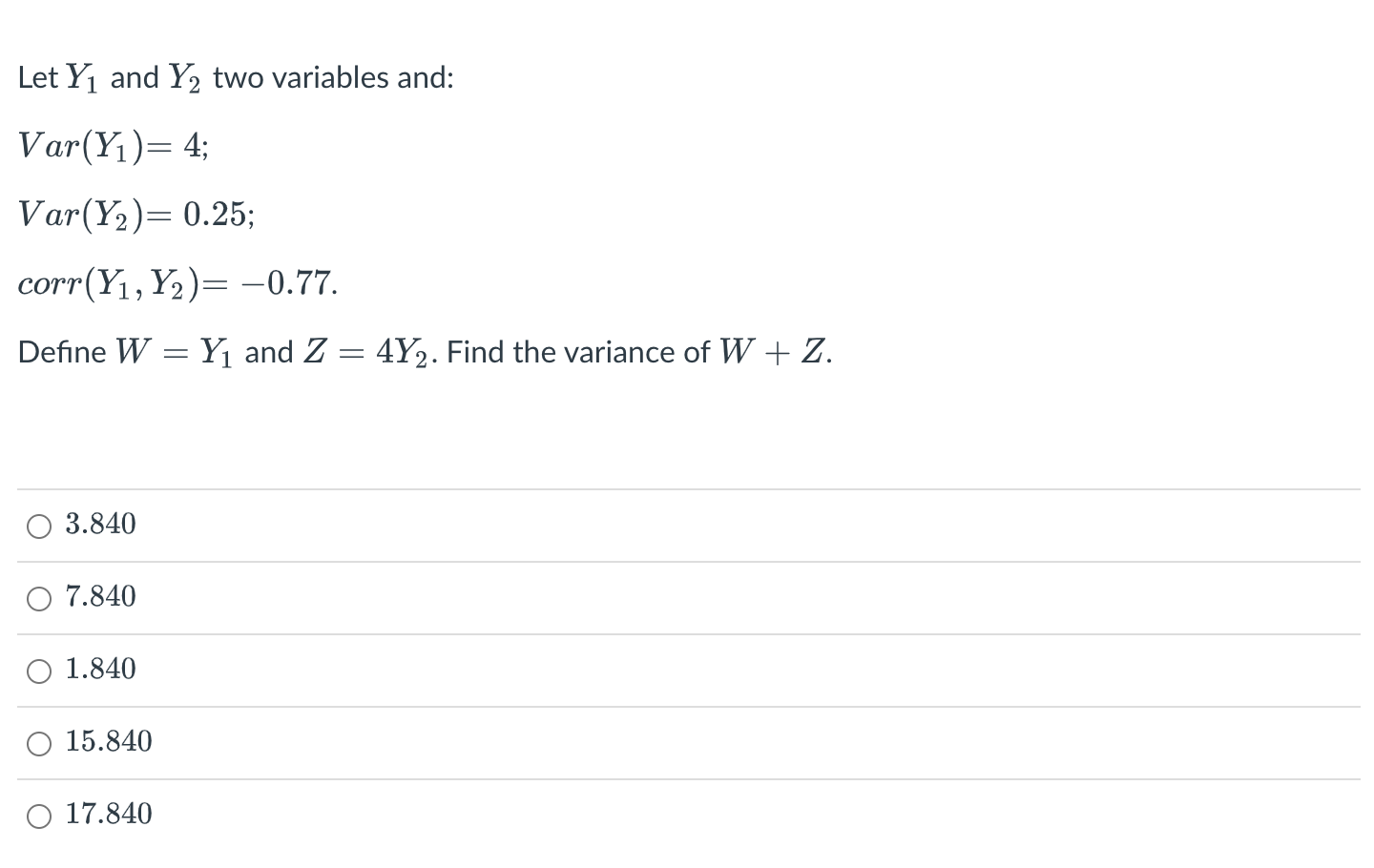Select the radio button for 15.840

tap(38, 743)
